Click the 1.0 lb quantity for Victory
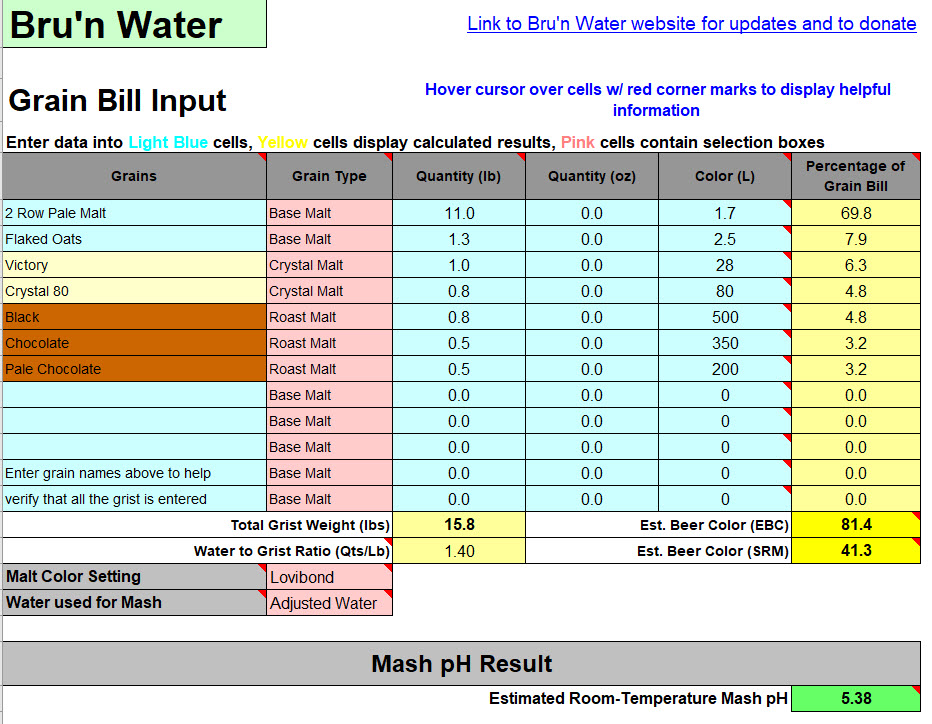Viewport: 932px width, 724px height. coord(459,265)
